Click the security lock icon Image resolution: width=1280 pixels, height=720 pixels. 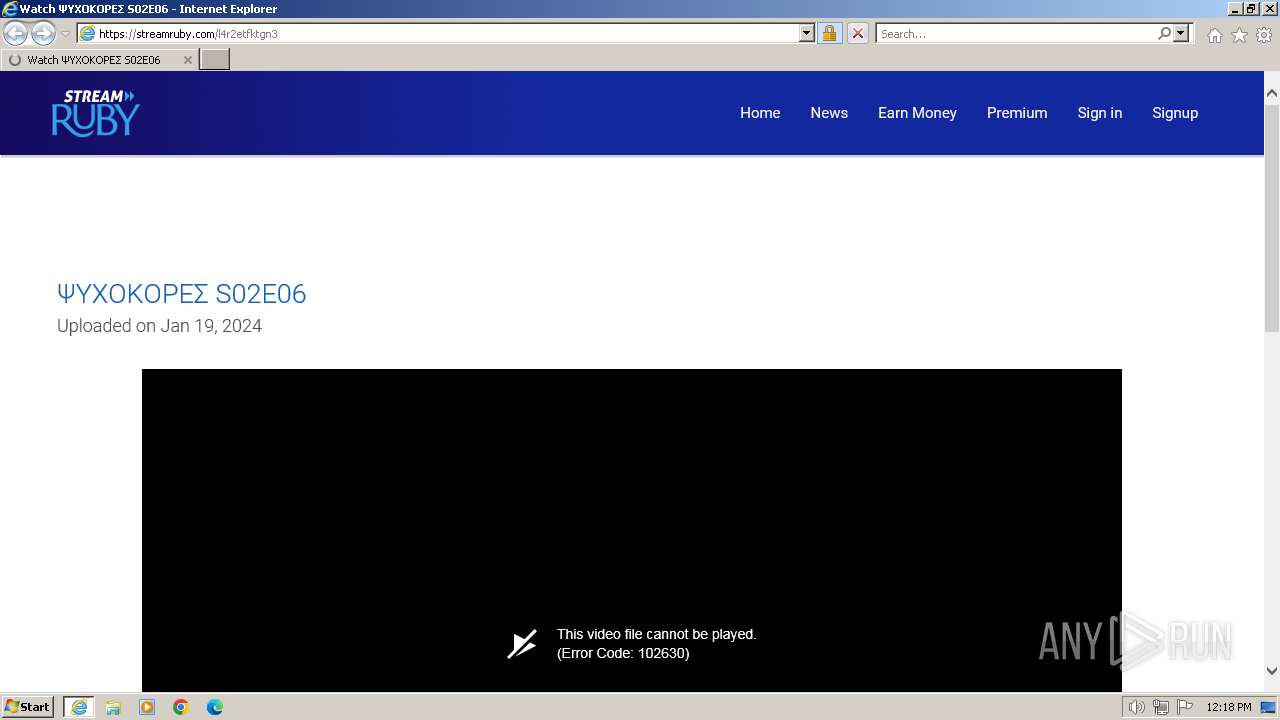(829, 33)
